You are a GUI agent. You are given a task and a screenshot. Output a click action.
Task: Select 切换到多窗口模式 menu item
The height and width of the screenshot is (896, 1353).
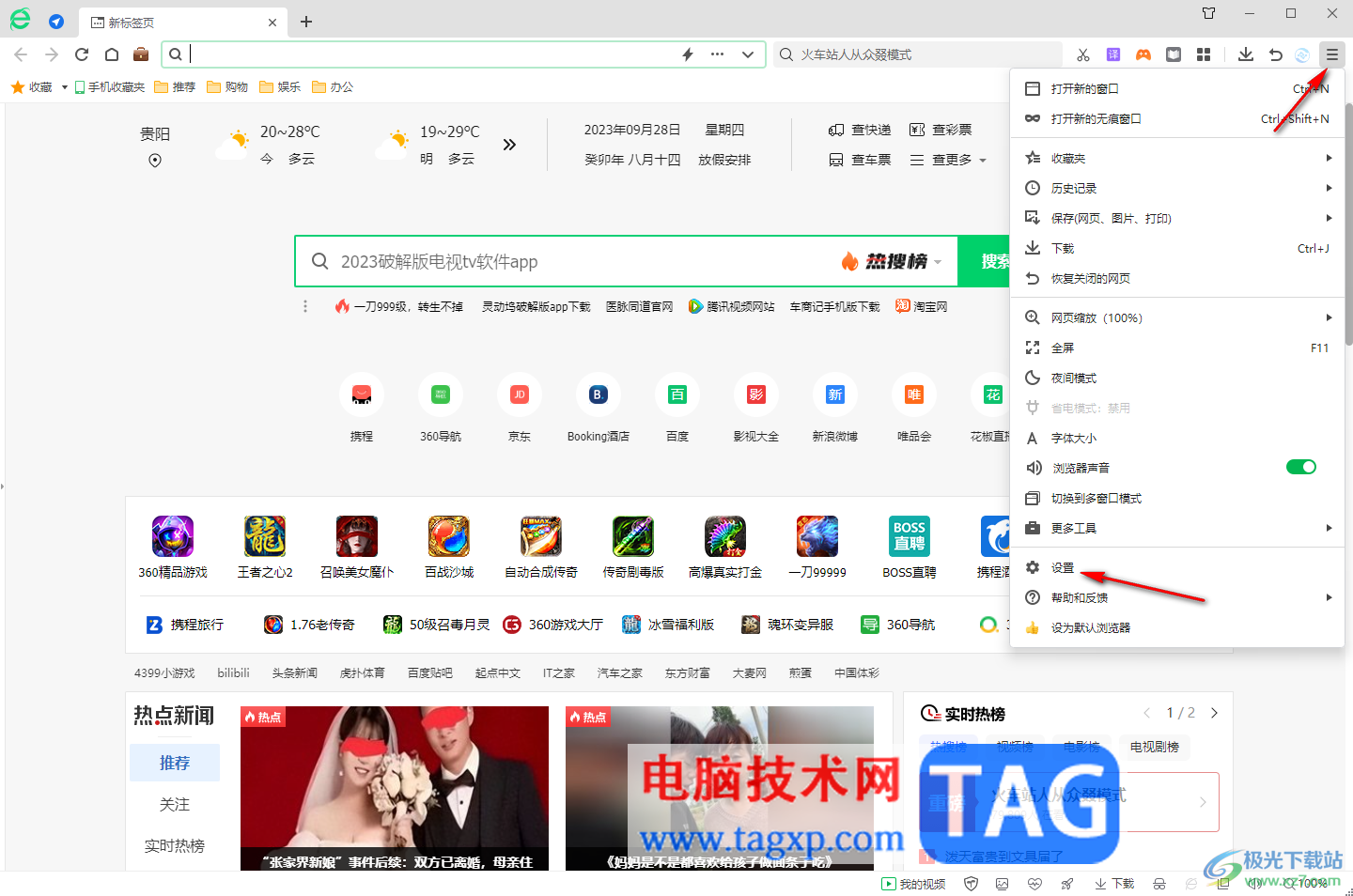coord(1177,498)
